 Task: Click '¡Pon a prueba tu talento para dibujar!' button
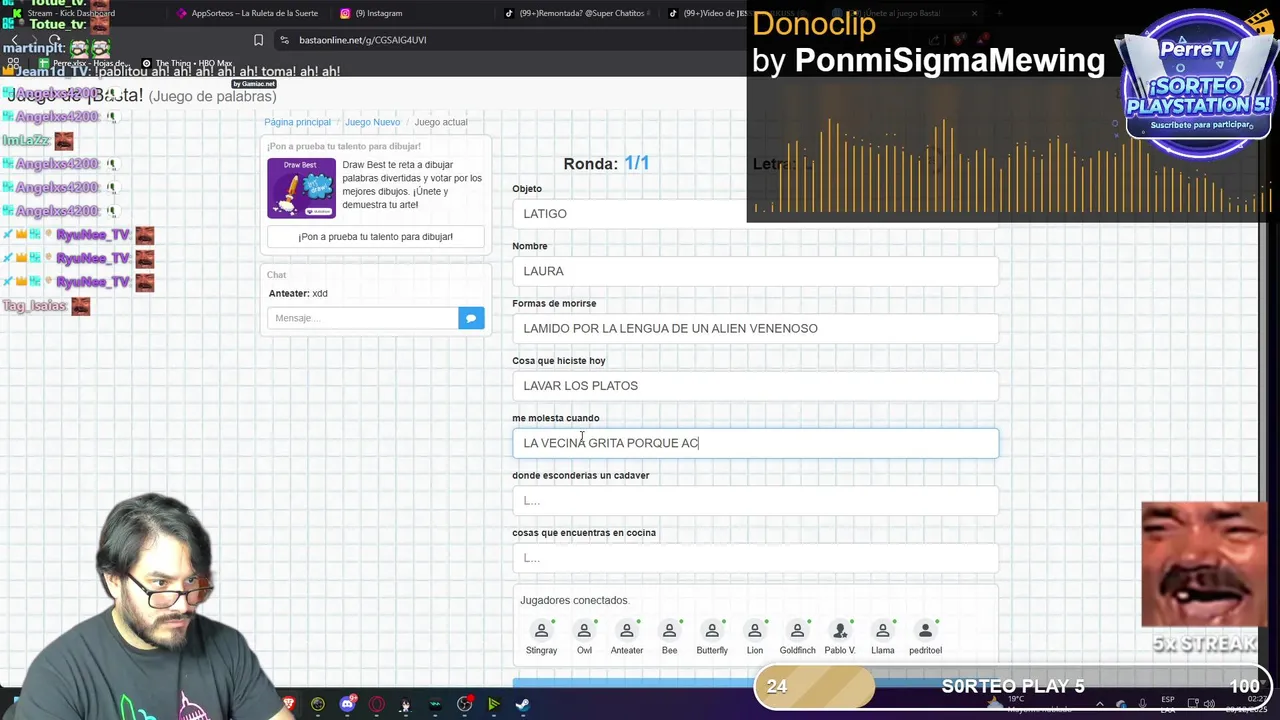375,237
